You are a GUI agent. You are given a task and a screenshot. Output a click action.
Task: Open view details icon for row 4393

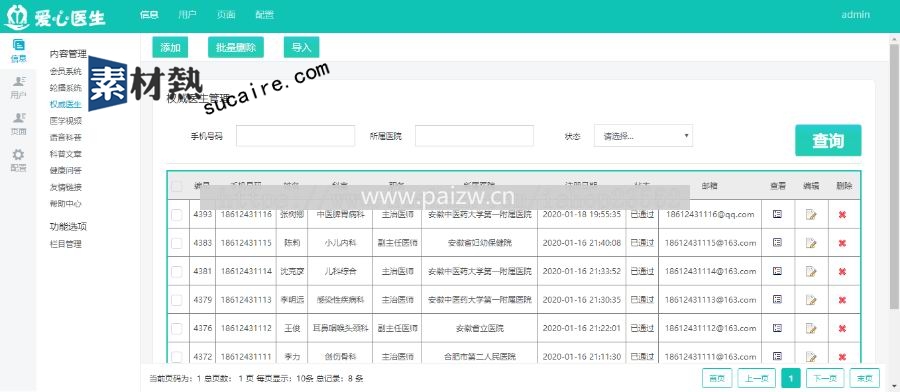tap(777, 214)
